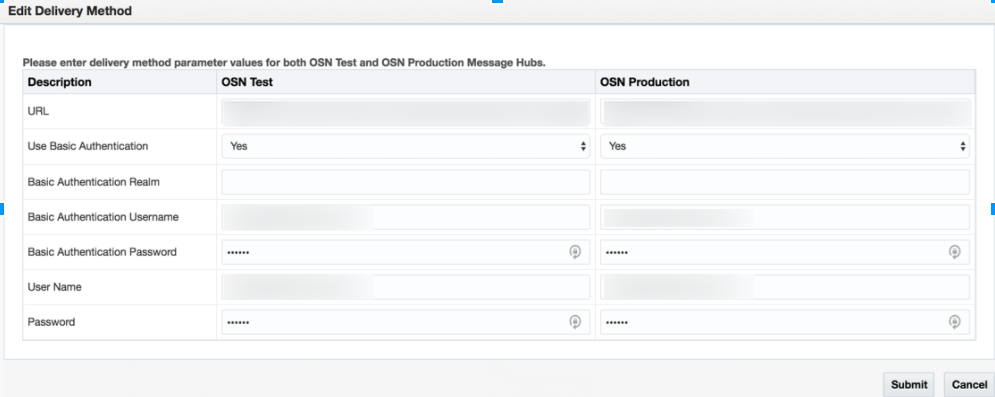The height and width of the screenshot is (397, 995).
Task: Click the OSN Test Password field key icon
Action: tap(575, 322)
